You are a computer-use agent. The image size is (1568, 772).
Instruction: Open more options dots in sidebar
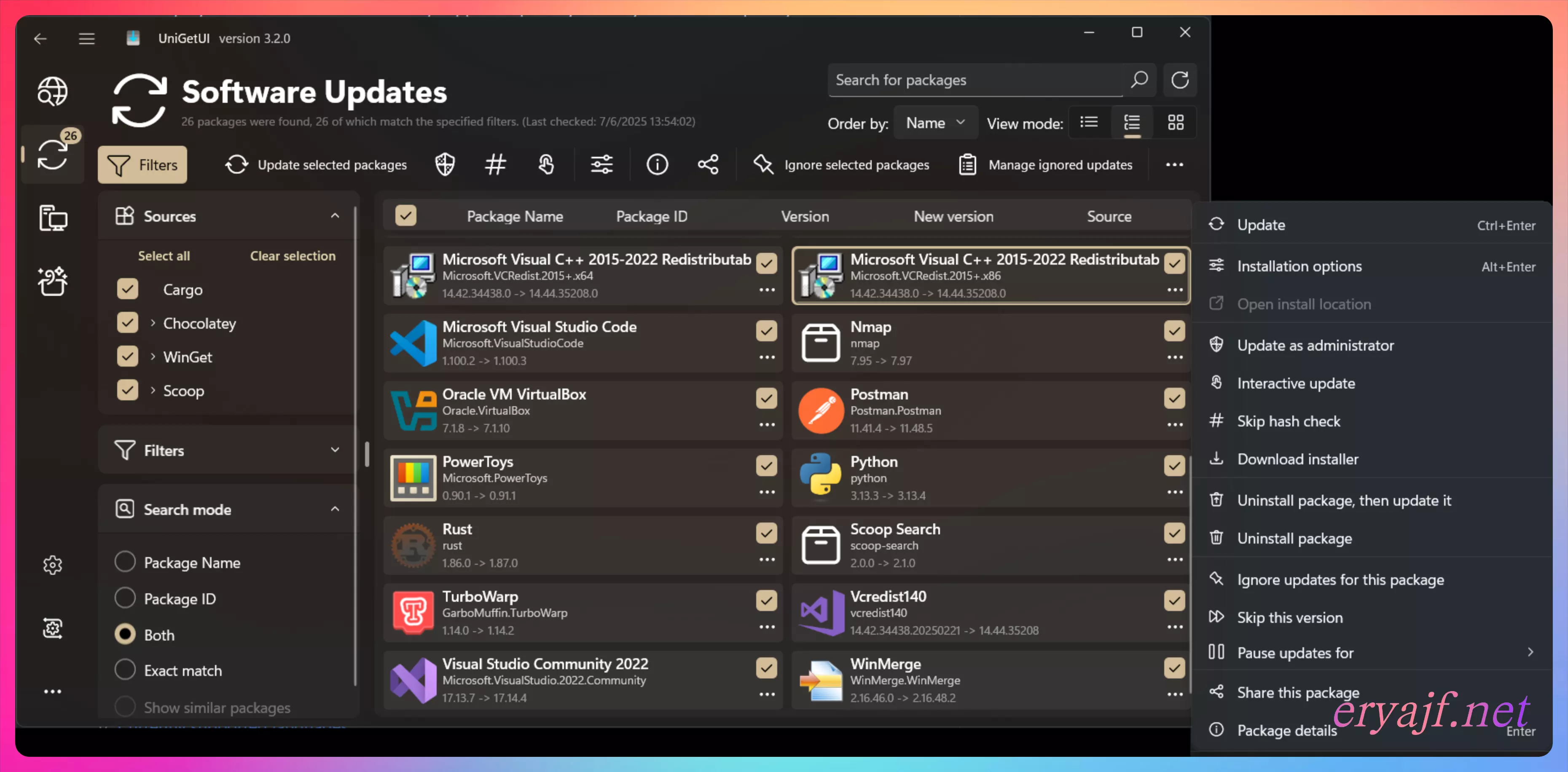[52, 691]
